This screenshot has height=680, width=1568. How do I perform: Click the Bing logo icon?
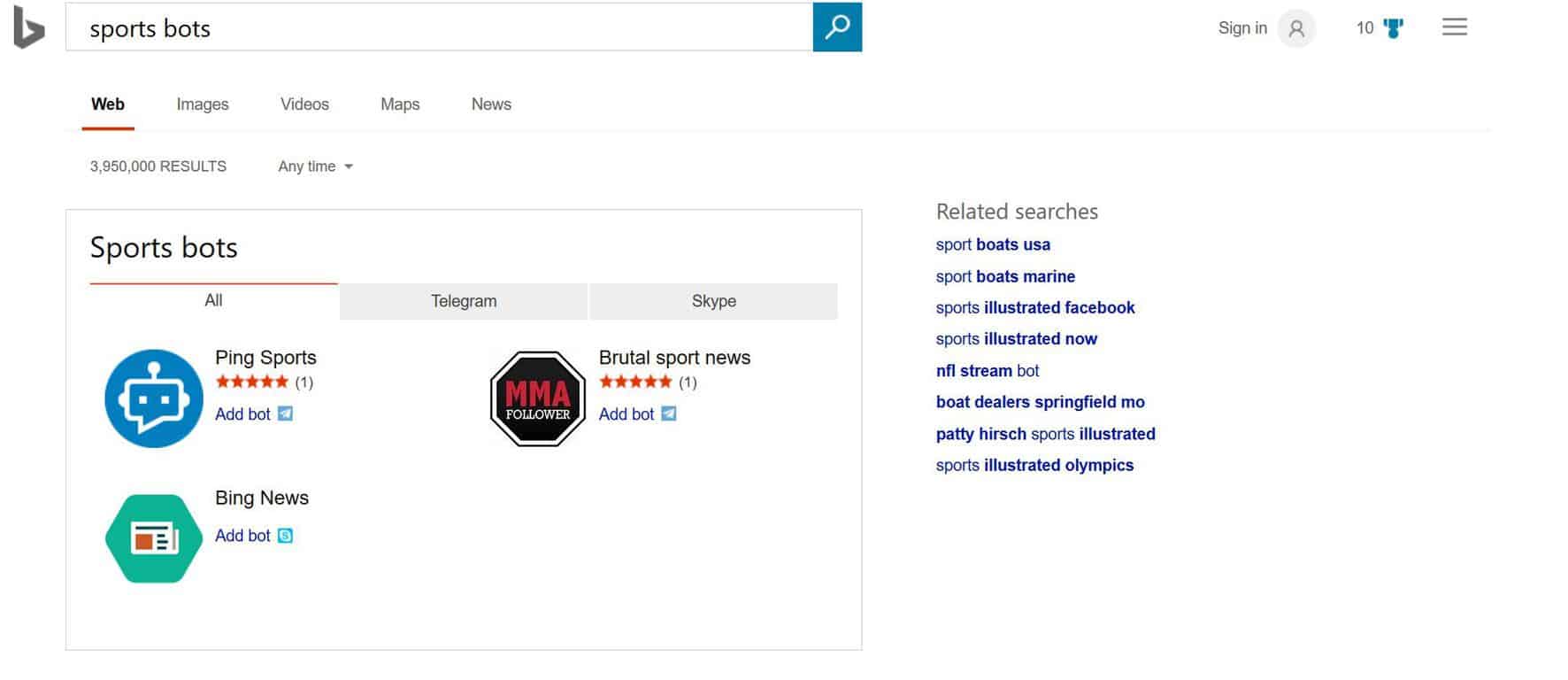pyautogui.click(x=29, y=27)
